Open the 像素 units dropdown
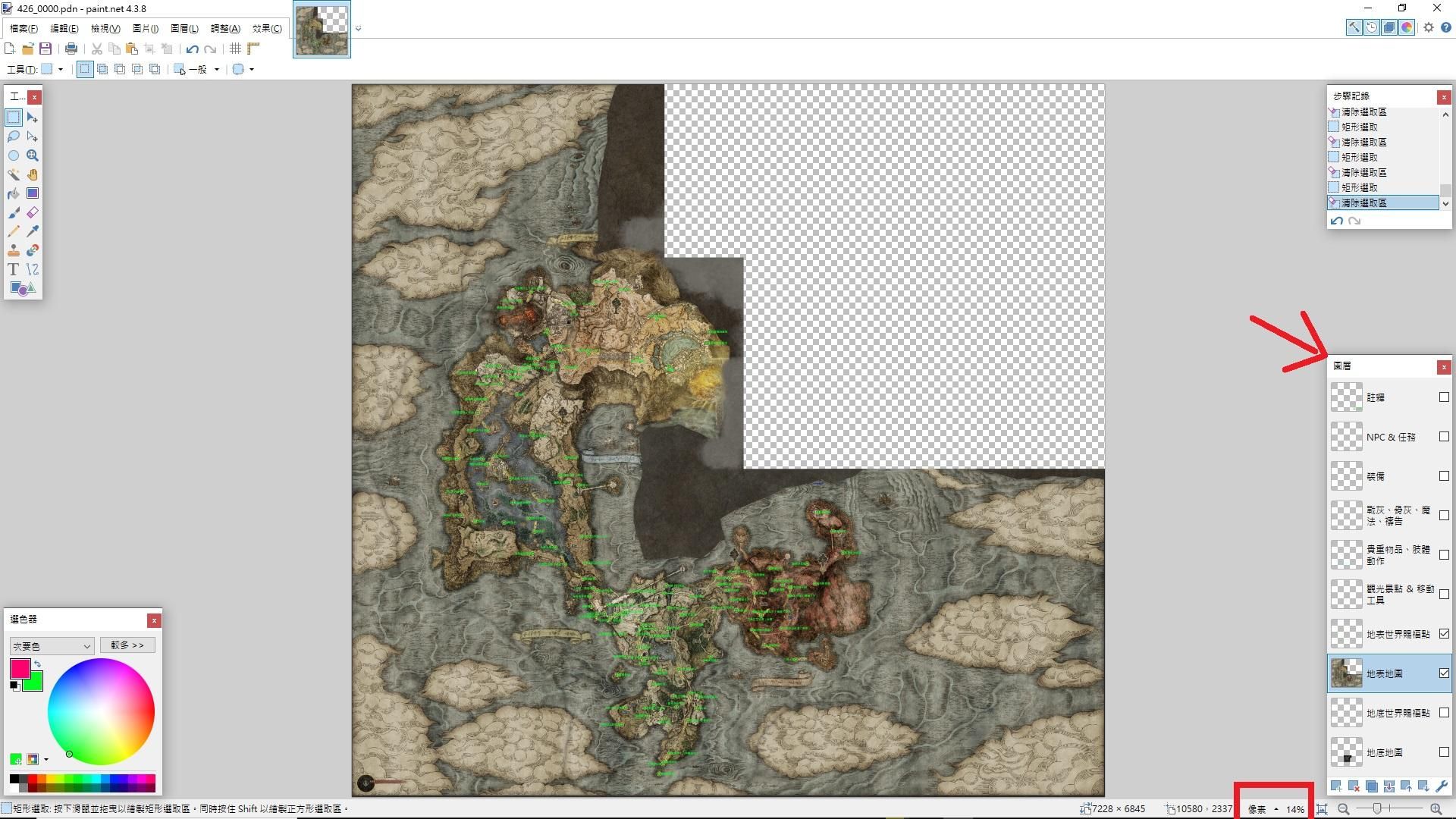The width and height of the screenshot is (1456, 819). click(x=1263, y=809)
